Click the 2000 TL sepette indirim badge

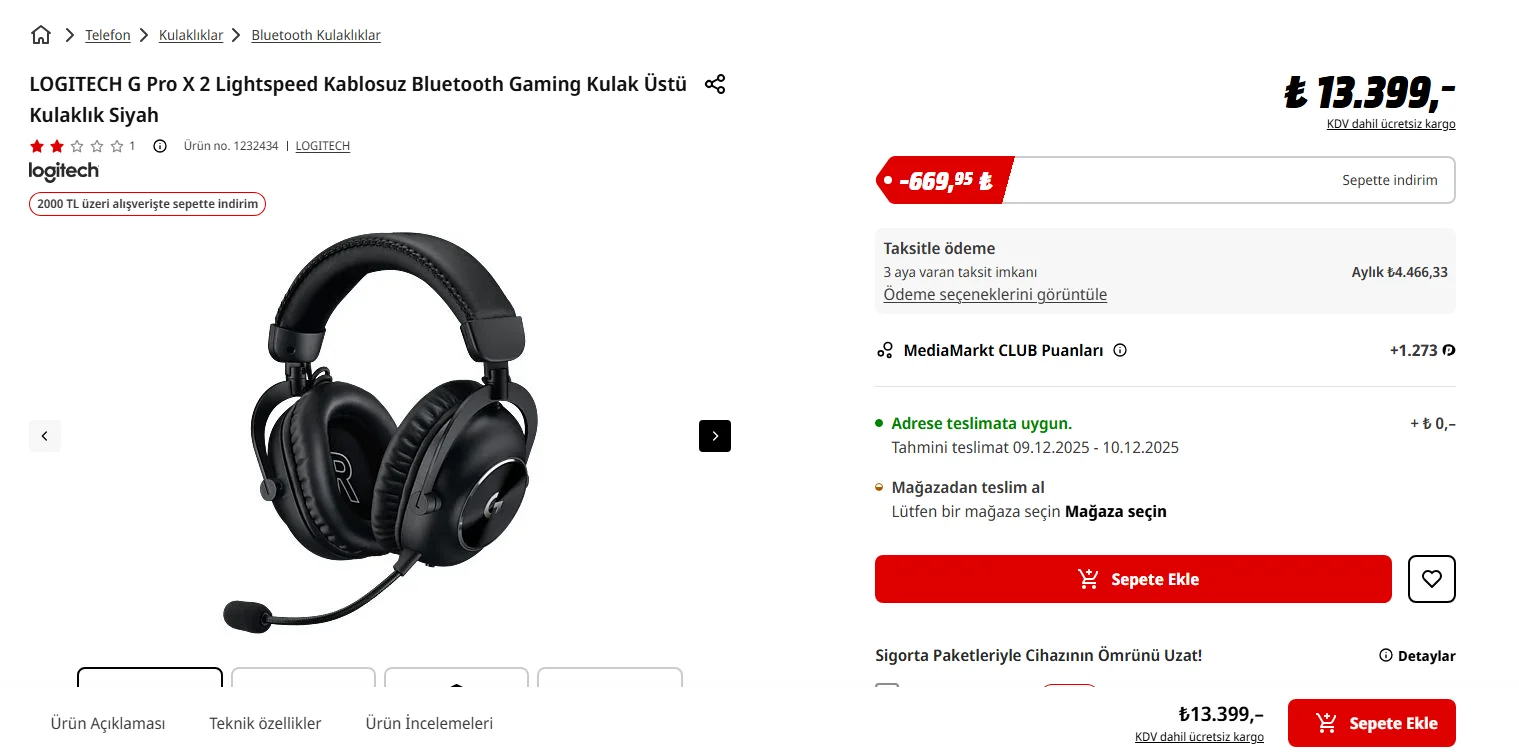[148, 204]
